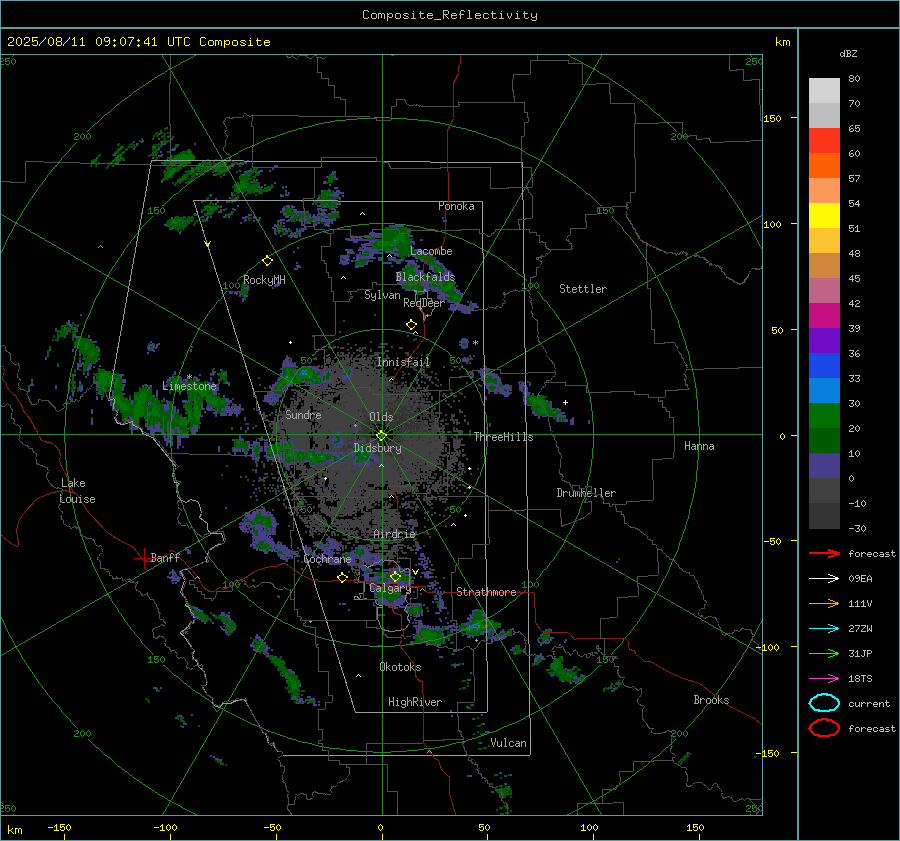Pick the lightest gray swatch below 80 dBZ

pyautogui.click(x=824, y=91)
